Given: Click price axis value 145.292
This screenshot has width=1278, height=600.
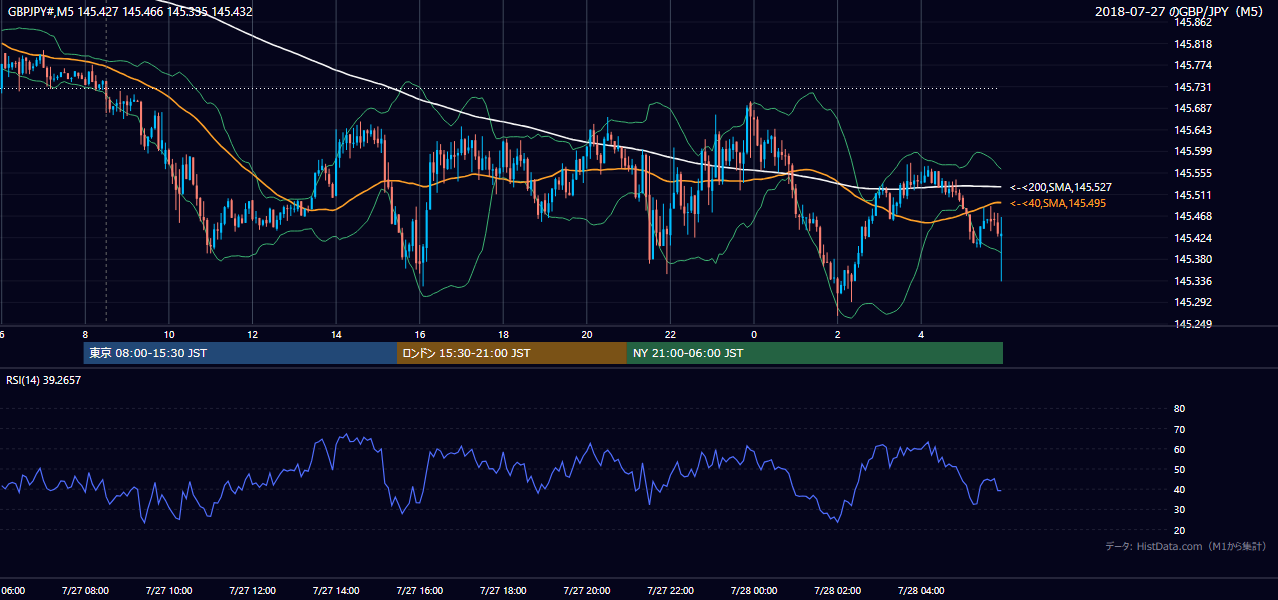Looking at the screenshot, I should [1192, 303].
